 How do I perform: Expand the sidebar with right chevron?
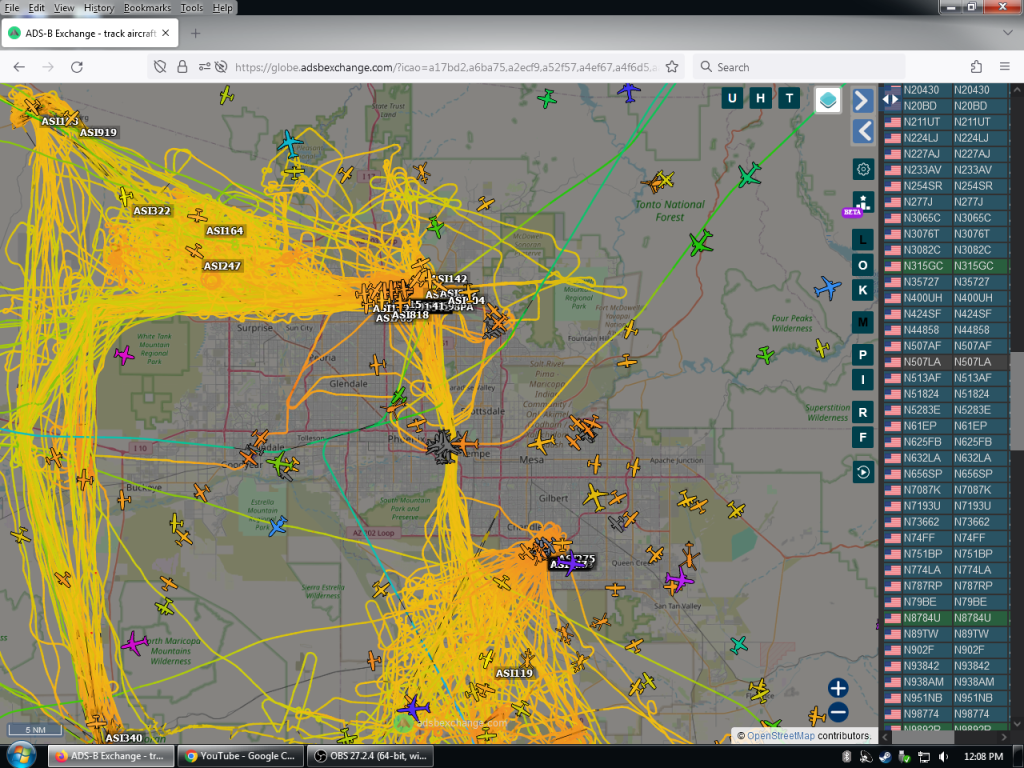click(863, 101)
